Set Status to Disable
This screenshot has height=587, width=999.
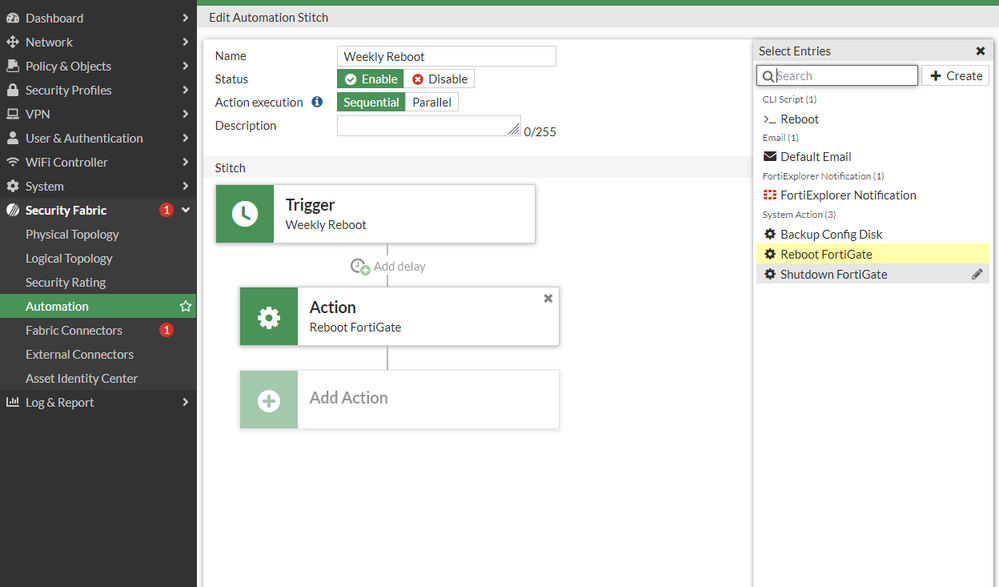440,79
